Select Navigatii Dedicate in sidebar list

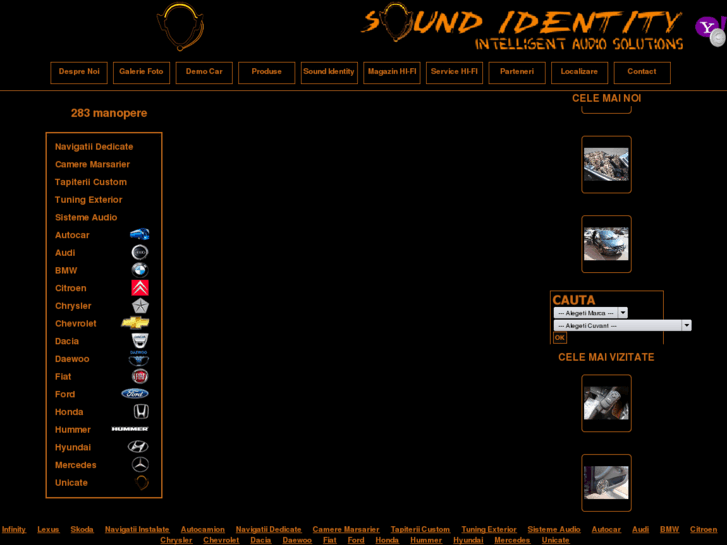(x=94, y=147)
